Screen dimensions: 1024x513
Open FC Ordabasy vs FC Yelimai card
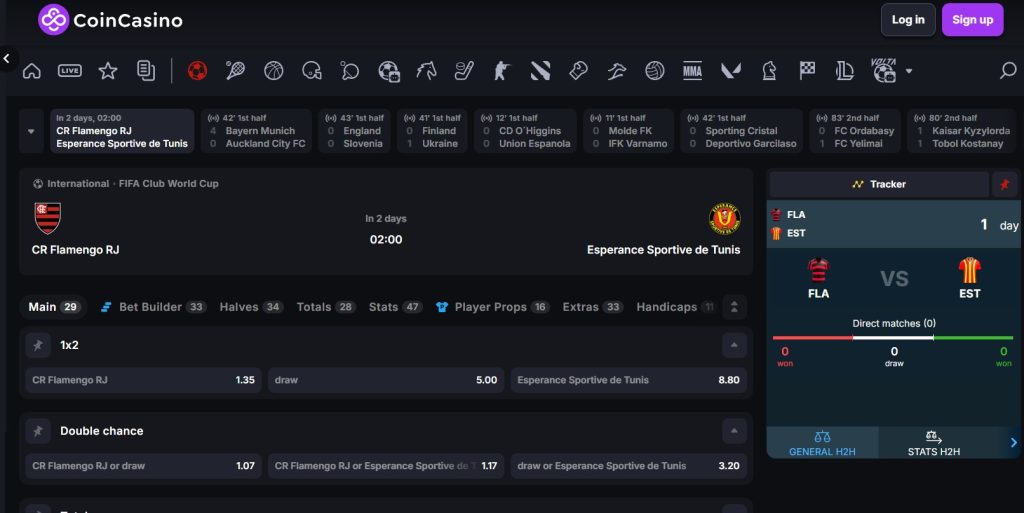(855, 131)
